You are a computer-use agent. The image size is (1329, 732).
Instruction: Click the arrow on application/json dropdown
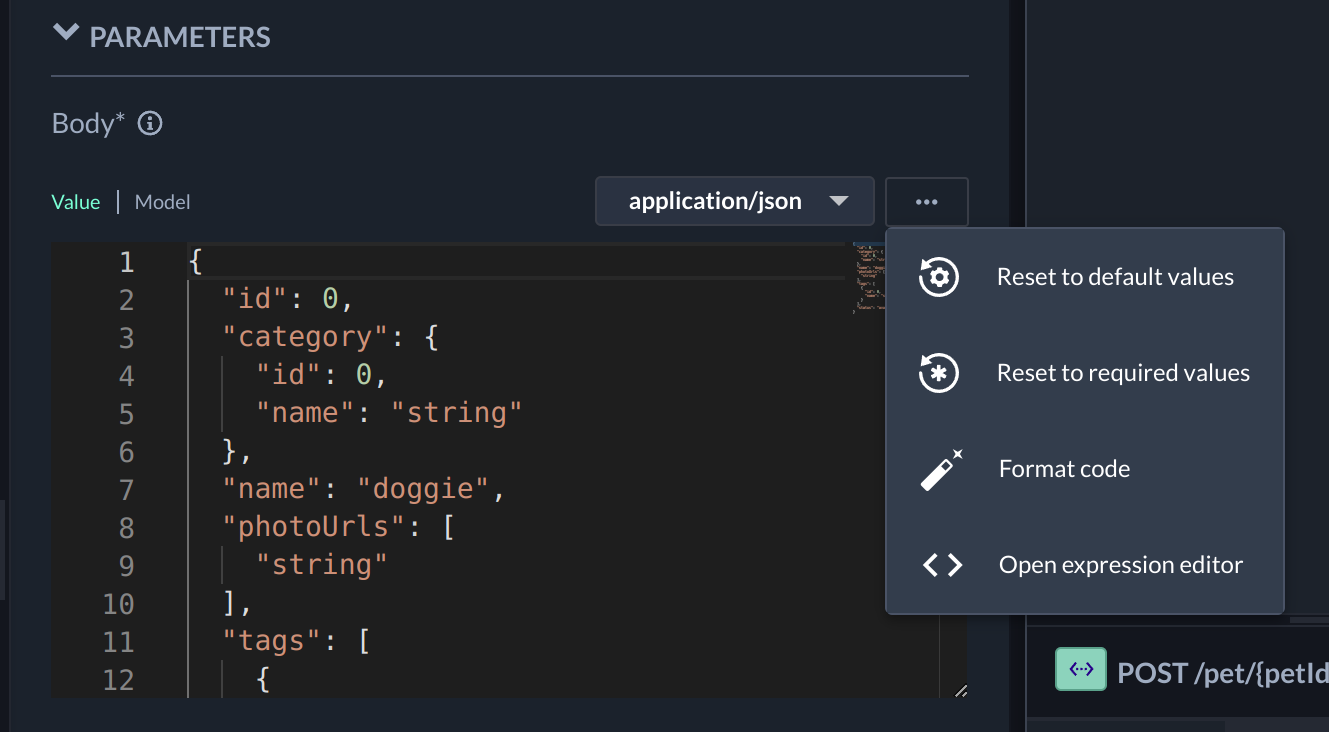click(x=839, y=201)
